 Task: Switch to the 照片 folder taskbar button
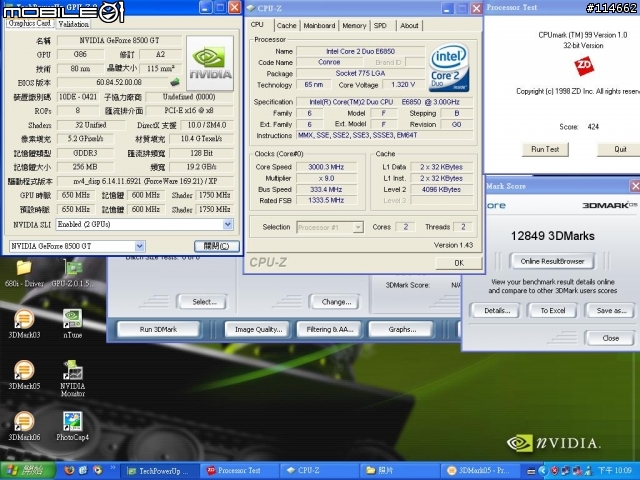pyautogui.click(x=400, y=471)
